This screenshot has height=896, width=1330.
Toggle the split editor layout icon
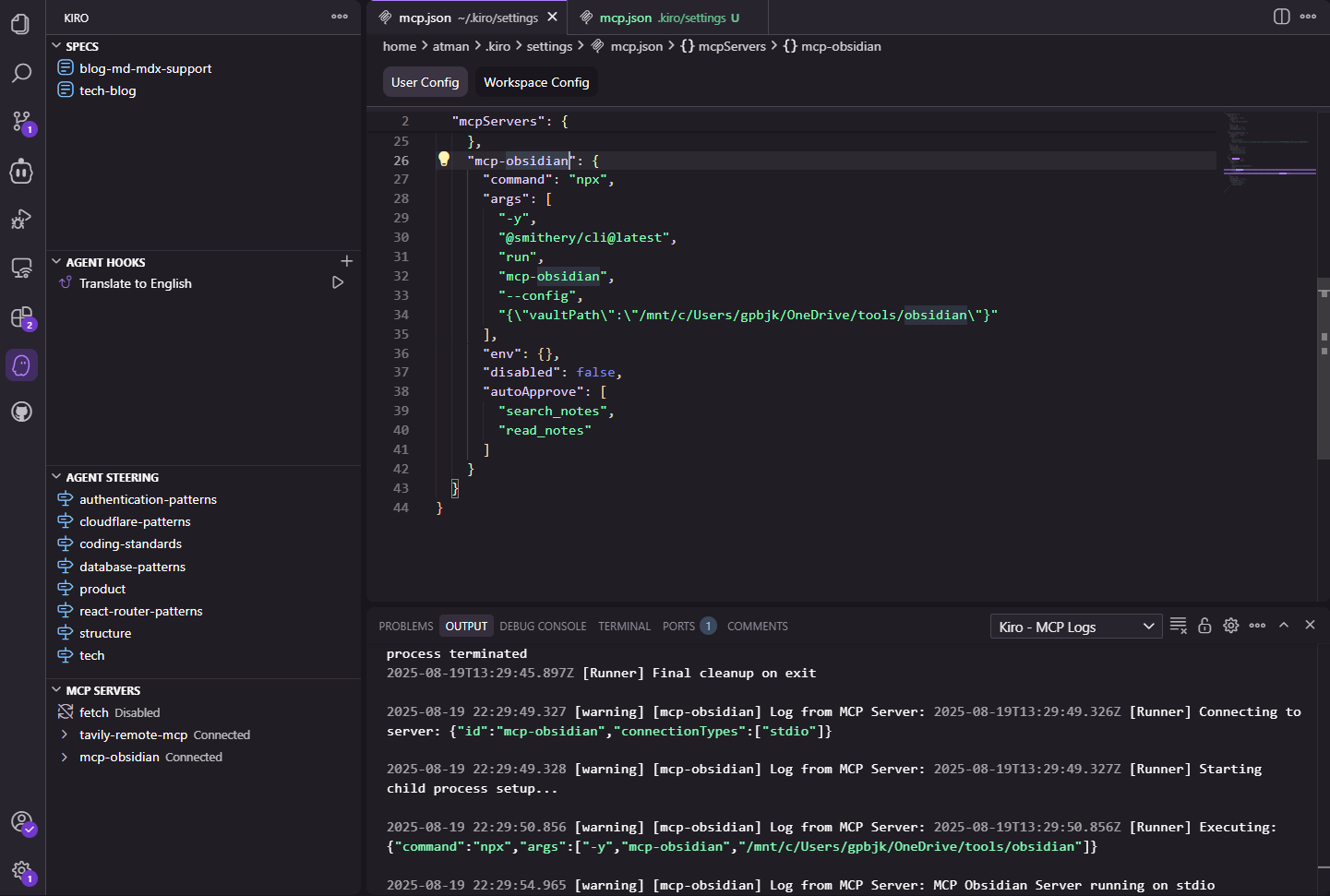(1281, 16)
